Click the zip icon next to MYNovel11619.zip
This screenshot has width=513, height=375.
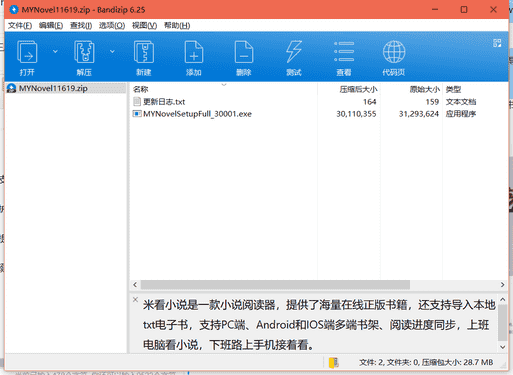11,88
